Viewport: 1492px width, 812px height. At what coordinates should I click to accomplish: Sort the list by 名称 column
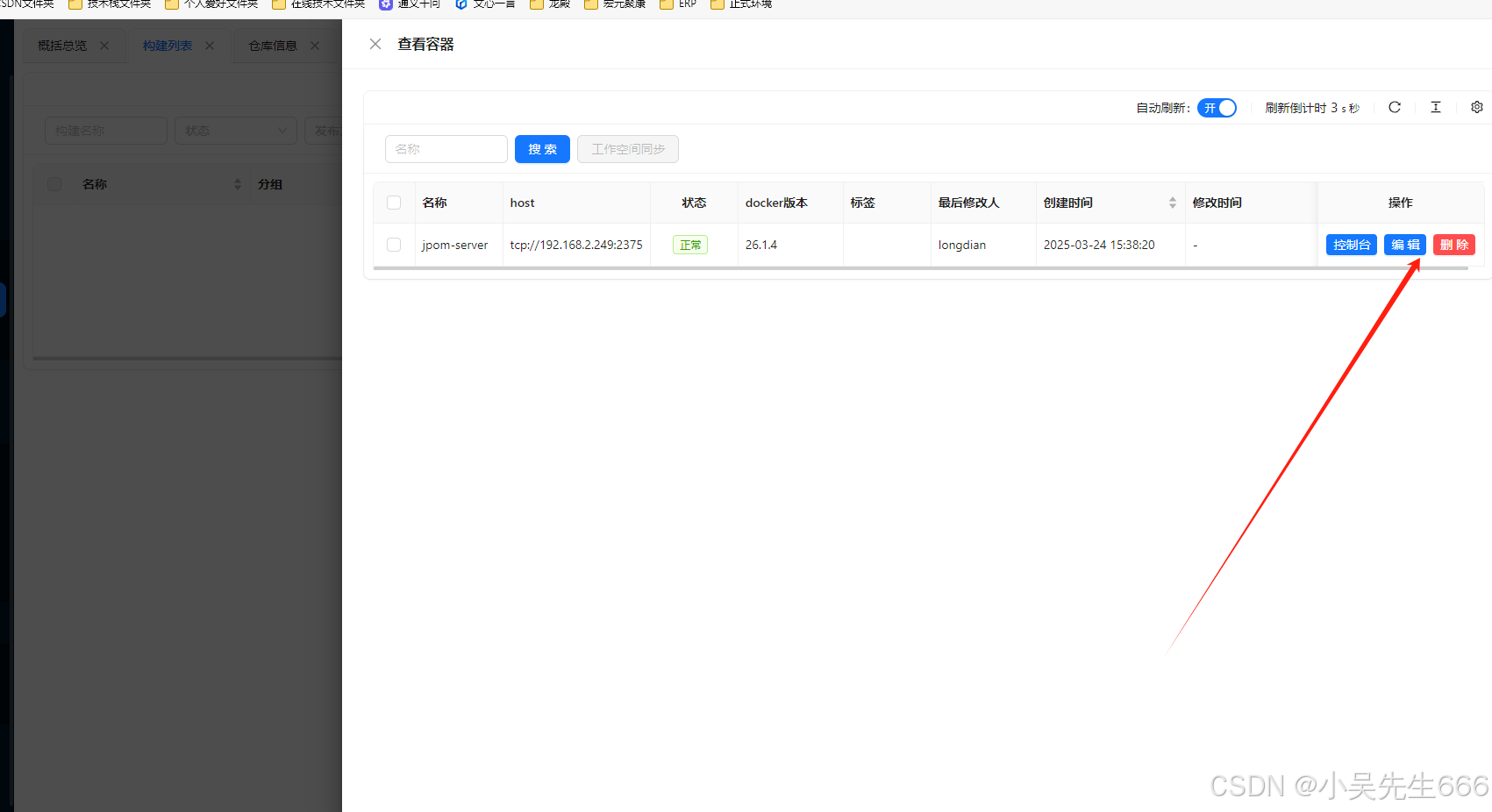(x=237, y=184)
